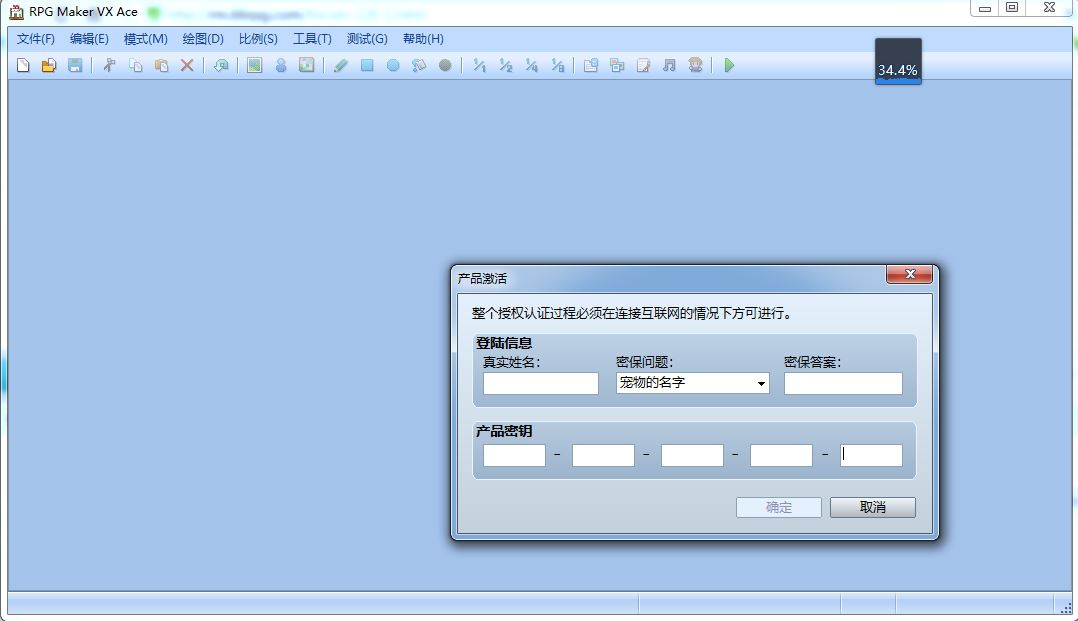The height and width of the screenshot is (621, 1078).
Task: Click the Save Project disk icon
Action: pyautogui.click(x=75, y=65)
